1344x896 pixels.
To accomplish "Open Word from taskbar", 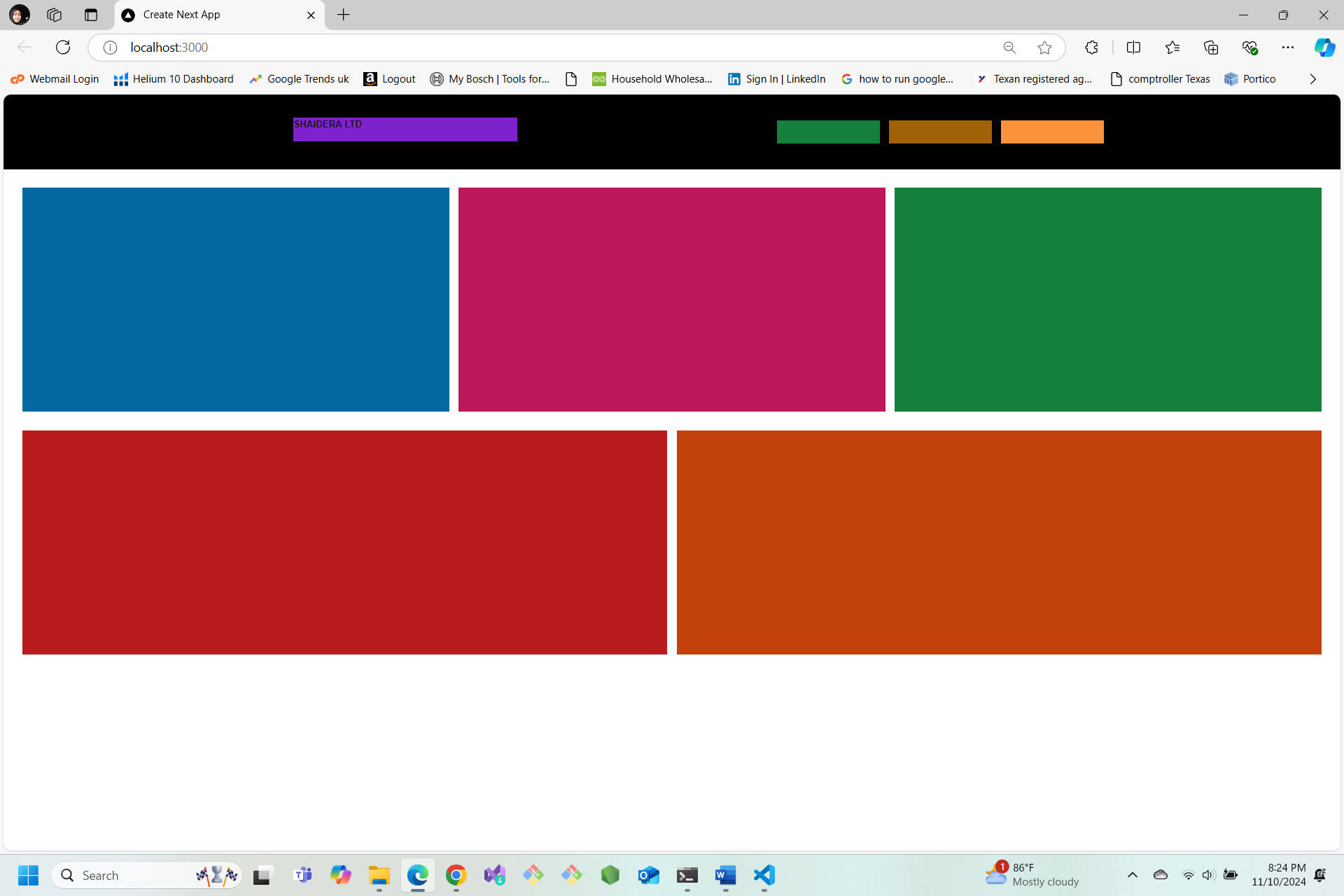I will 726,875.
